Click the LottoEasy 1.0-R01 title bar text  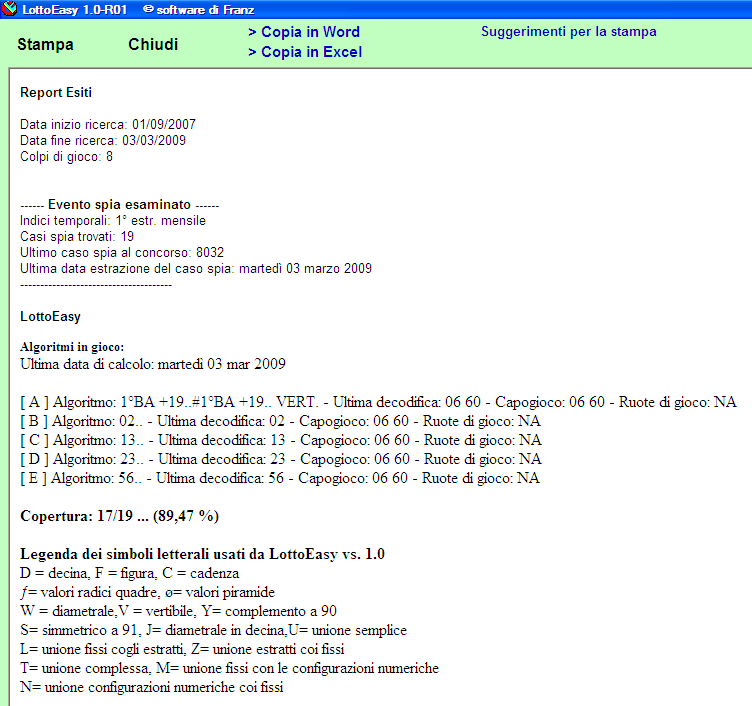tap(74, 10)
